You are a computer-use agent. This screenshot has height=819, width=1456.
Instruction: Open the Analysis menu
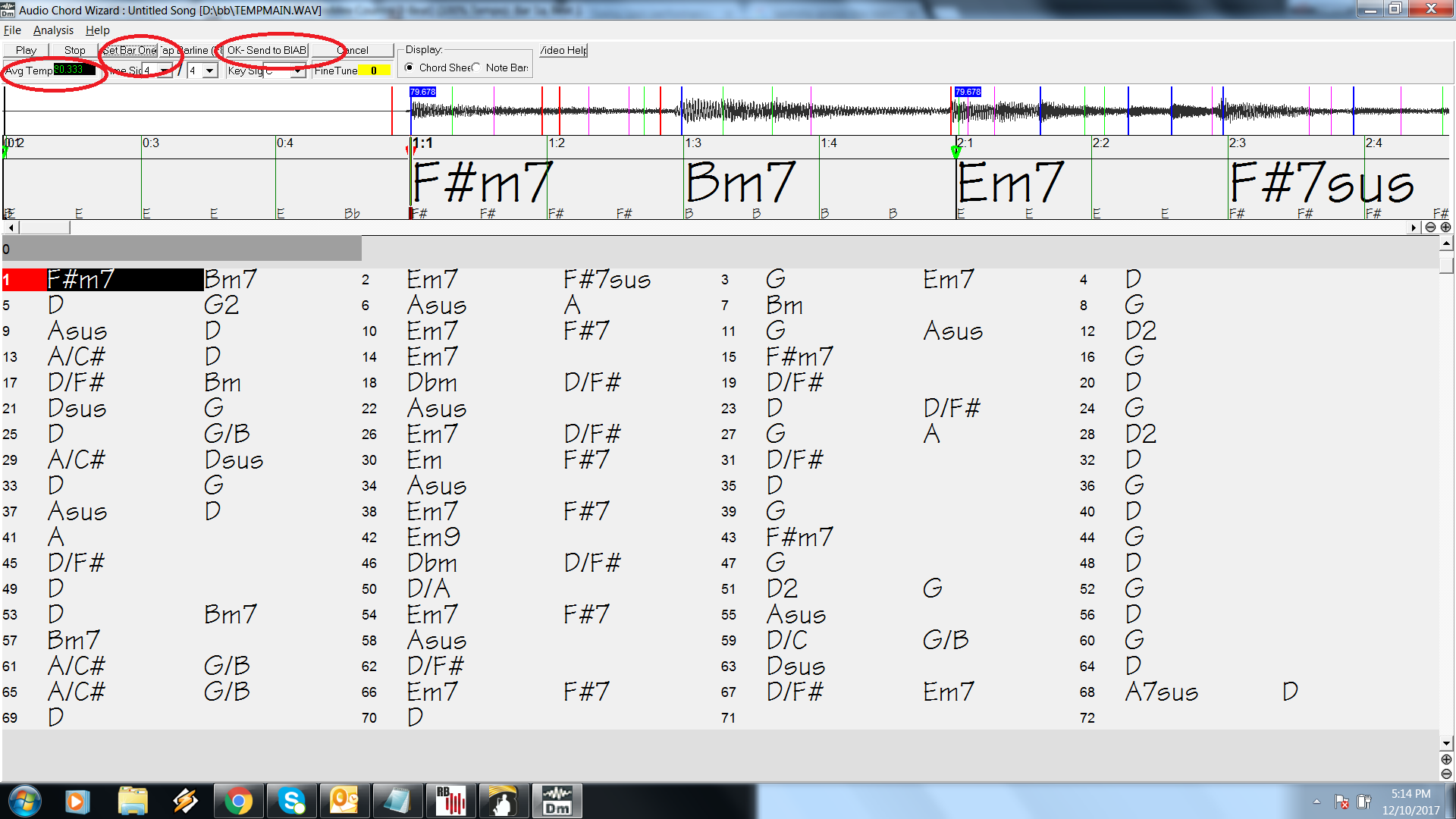pos(55,30)
